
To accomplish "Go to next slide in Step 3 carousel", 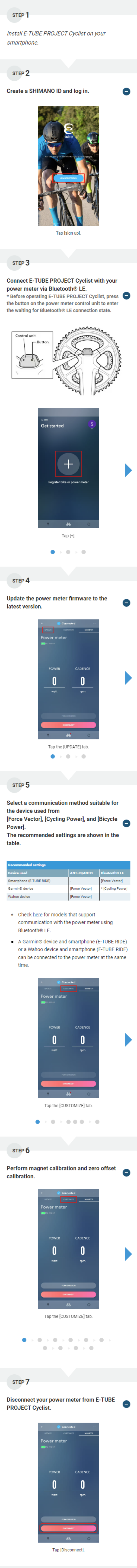I will click(x=128, y=470).
